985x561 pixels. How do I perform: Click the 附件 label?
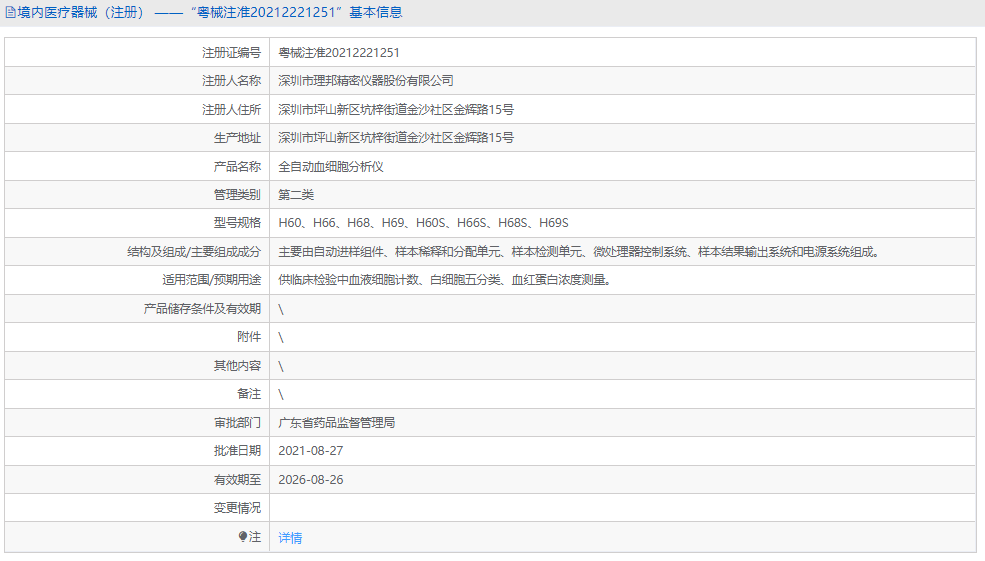click(249, 337)
